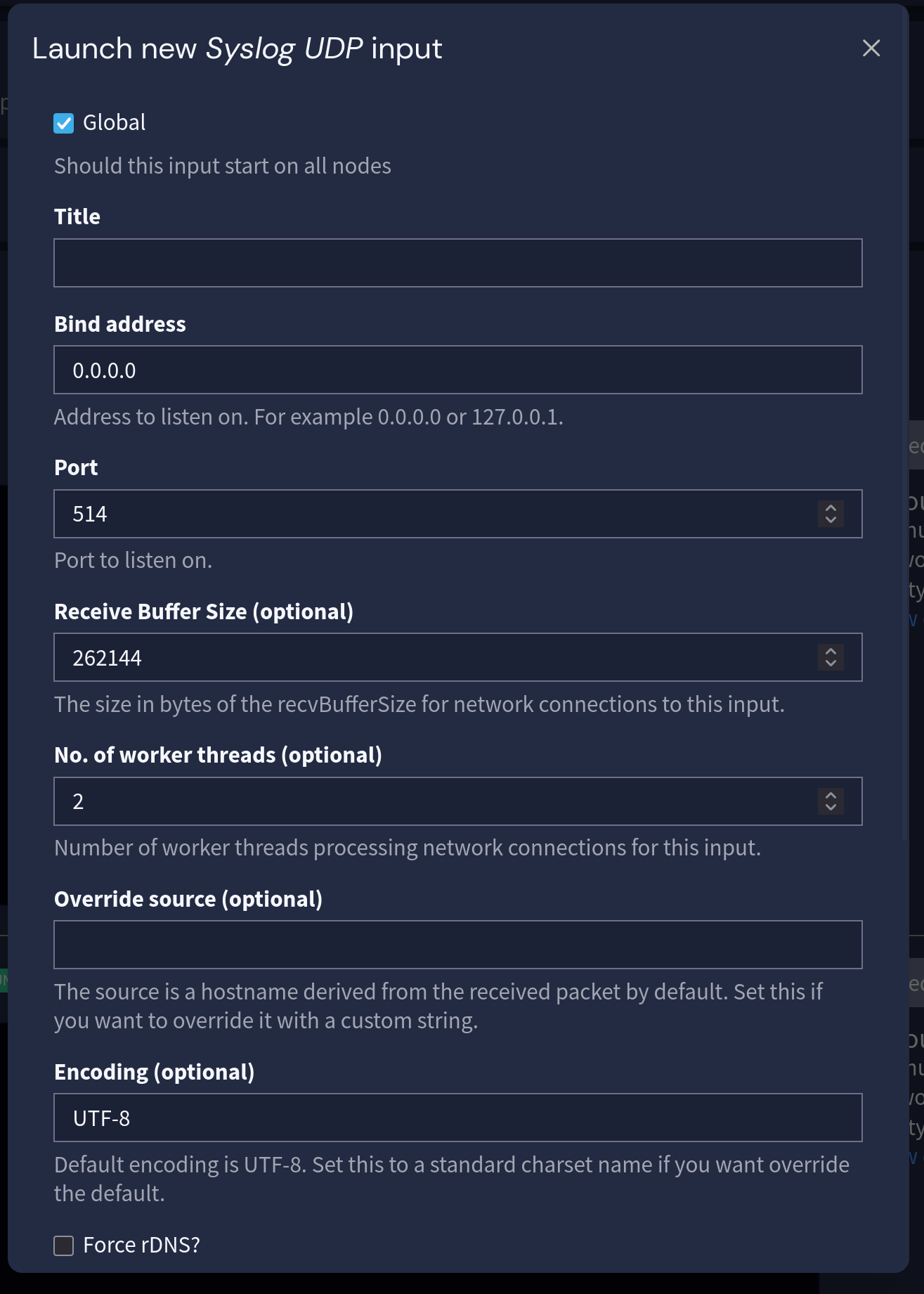The height and width of the screenshot is (1294, 924).
Task: Raise the worker threads count via its stepper
Action: 830,796
